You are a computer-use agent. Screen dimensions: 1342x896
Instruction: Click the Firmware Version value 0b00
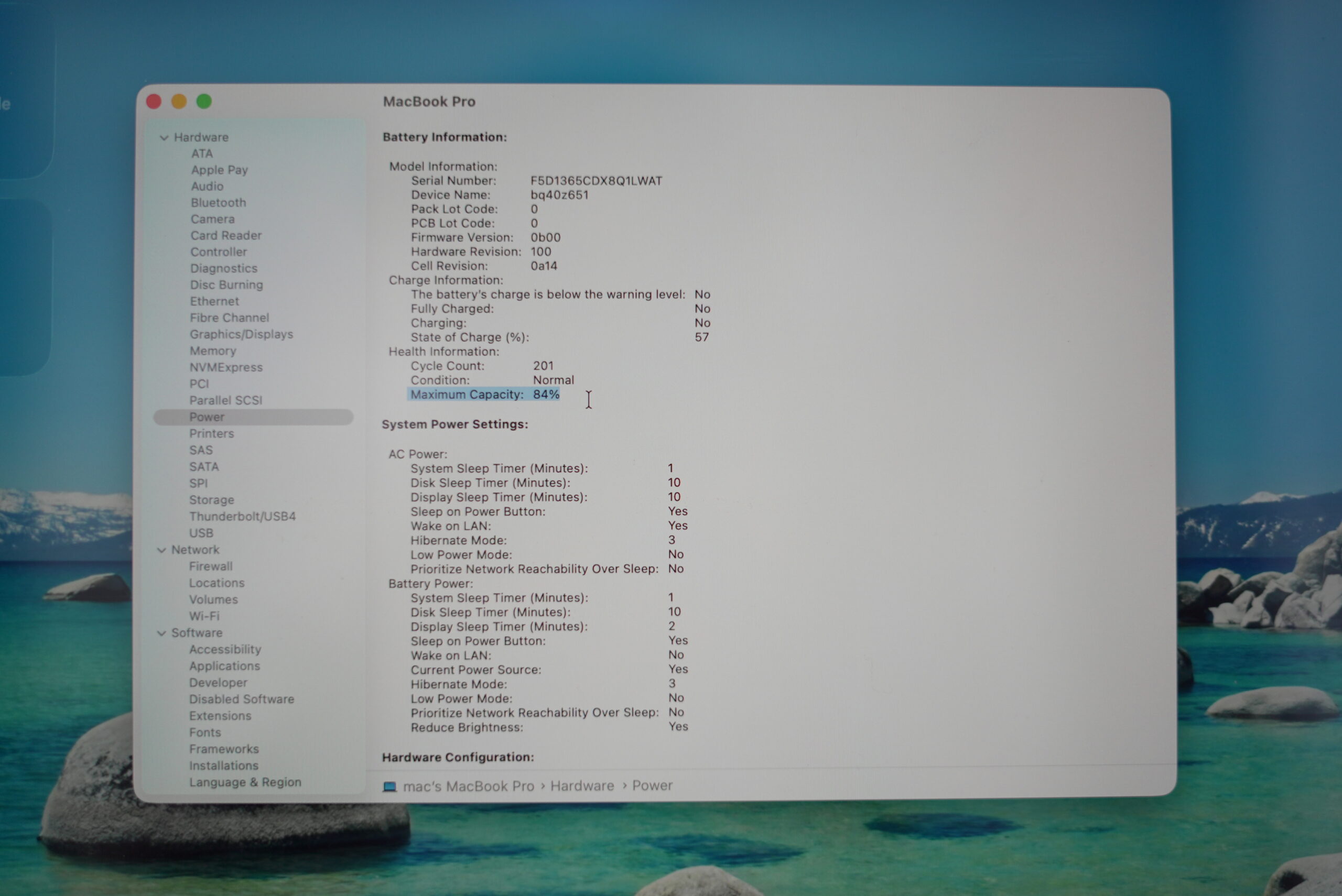click(545, 238)
